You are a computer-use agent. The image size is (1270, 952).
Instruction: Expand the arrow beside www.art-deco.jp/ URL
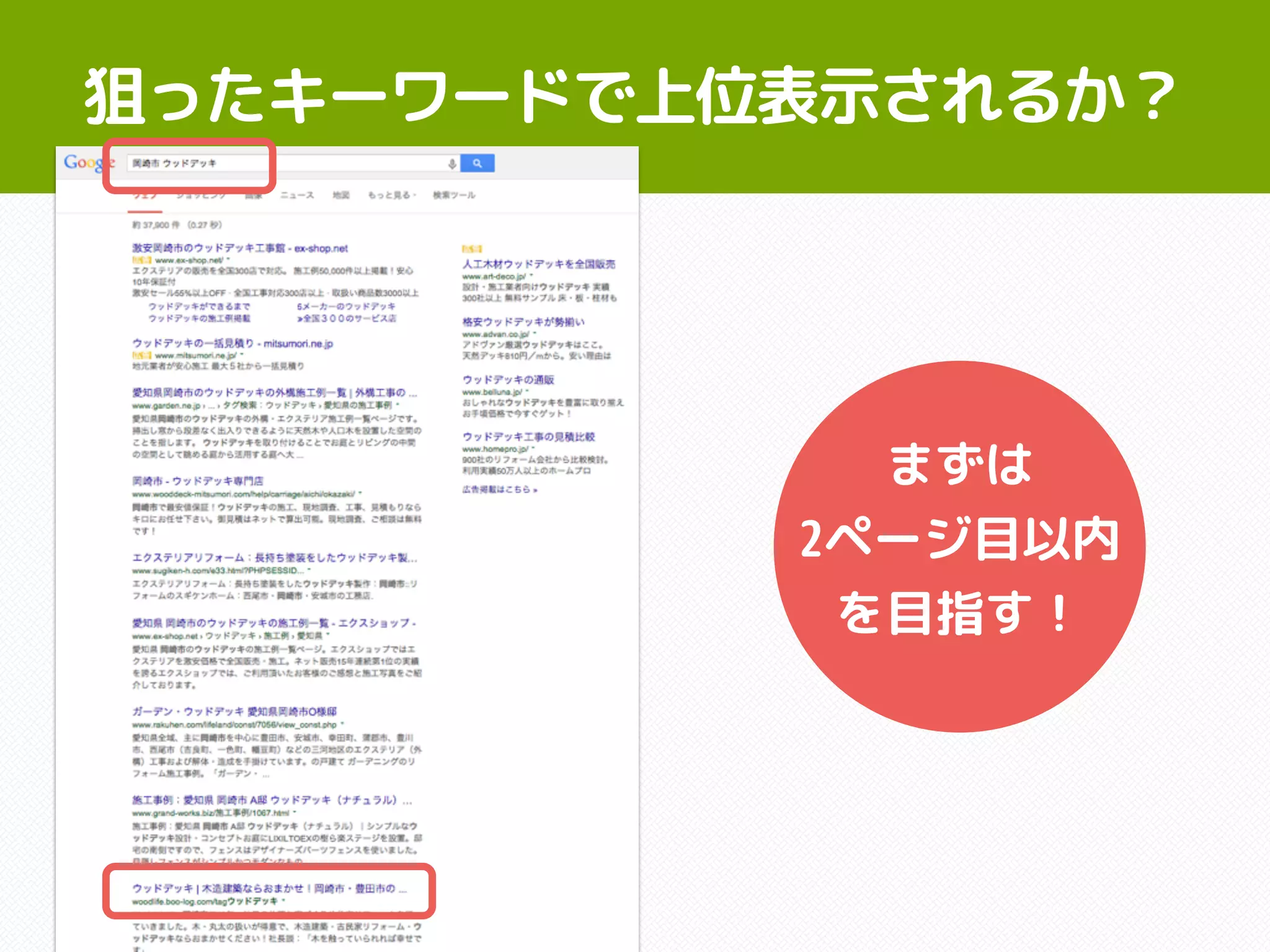click(531, 276)
